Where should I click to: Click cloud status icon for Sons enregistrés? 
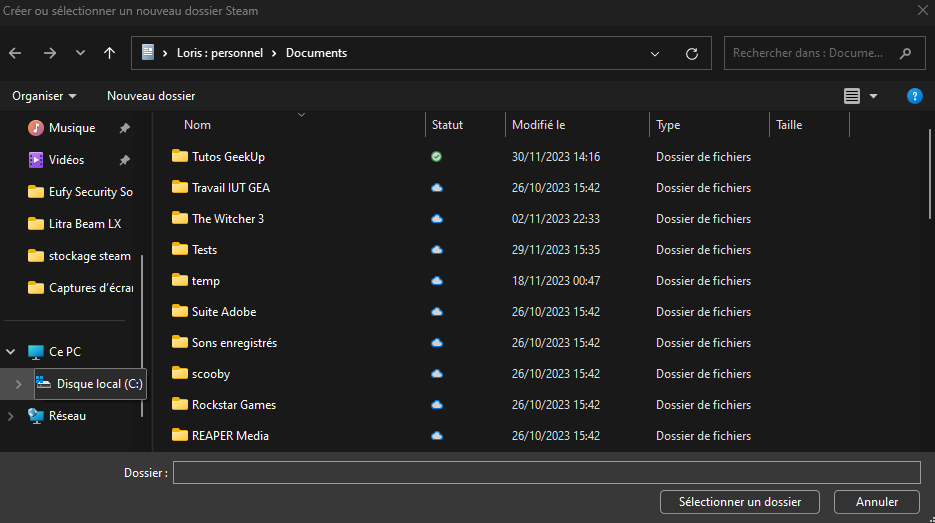pos(437,343)
